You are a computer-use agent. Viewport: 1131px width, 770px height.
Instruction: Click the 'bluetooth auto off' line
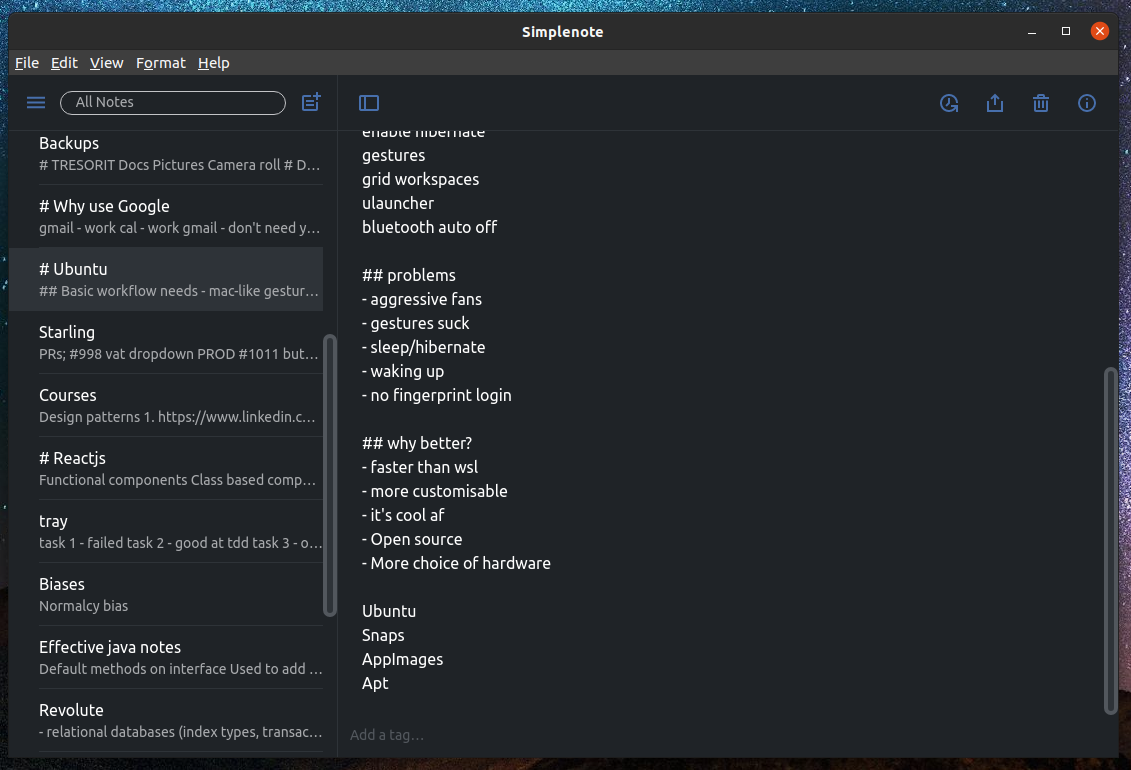coord(429,227)
